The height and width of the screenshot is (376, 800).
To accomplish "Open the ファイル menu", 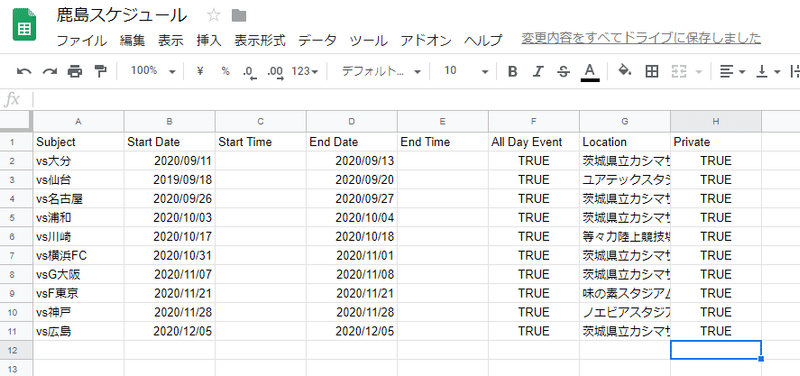I will (82, 40).
